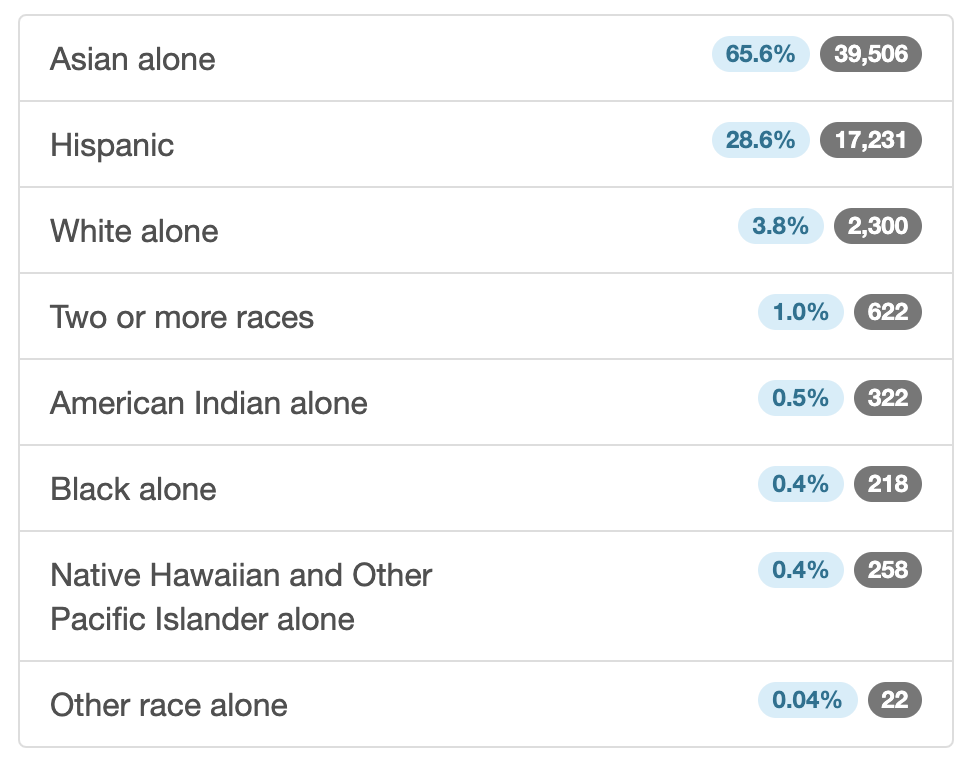The height and width of the screenshot is (770, 968).
Task: Click the 218 count badge
Action: (x=888, y=483)
